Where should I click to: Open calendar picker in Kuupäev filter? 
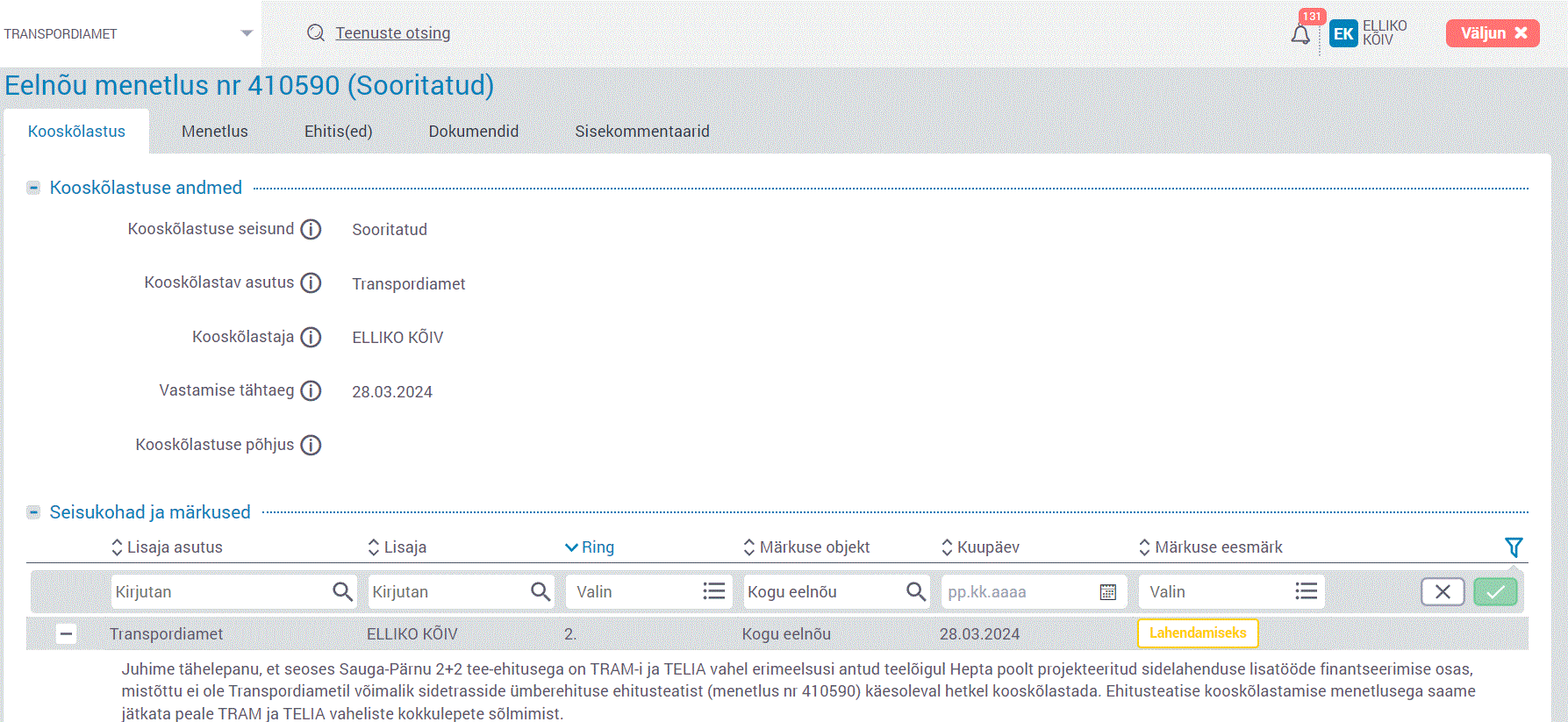tap(1107, 592)
